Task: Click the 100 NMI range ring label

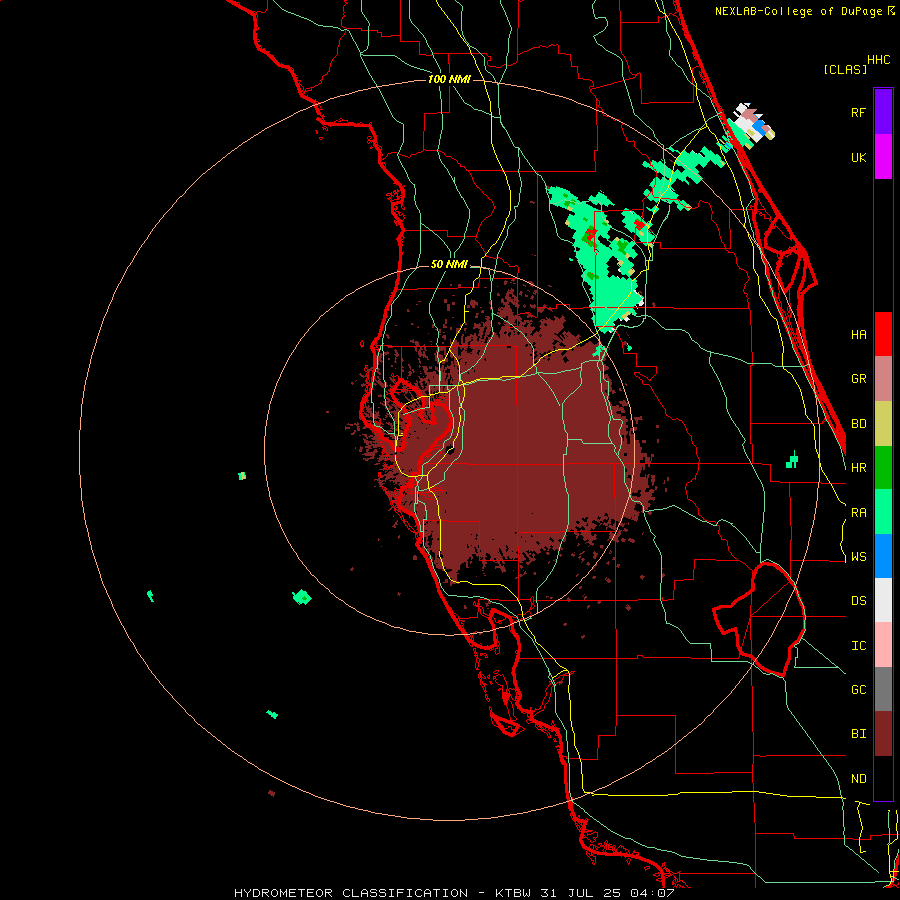Action: [449, 79]
